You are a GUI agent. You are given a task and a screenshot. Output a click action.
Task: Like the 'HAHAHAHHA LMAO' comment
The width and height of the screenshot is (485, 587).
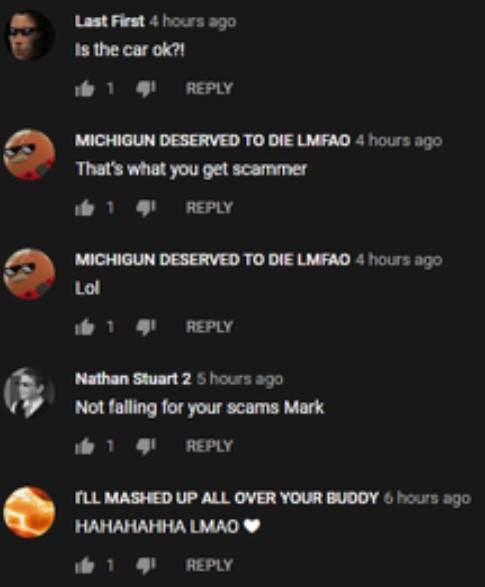pyautogui.click(x=84, y=565)
